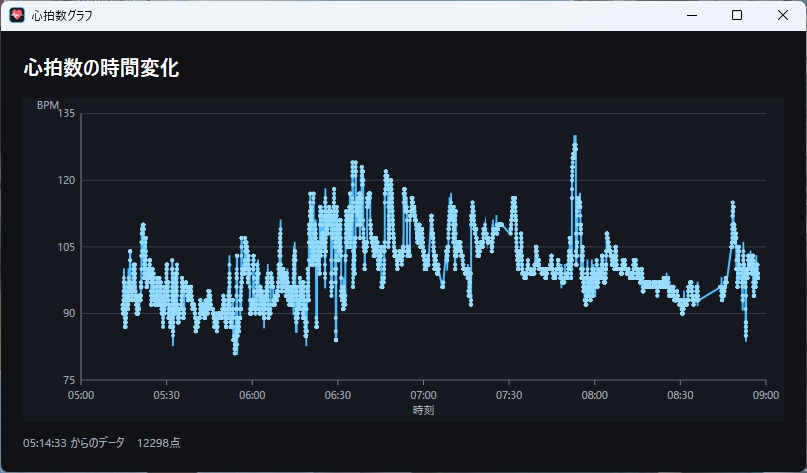Click the 05:00 time axis label

point(81,395)
